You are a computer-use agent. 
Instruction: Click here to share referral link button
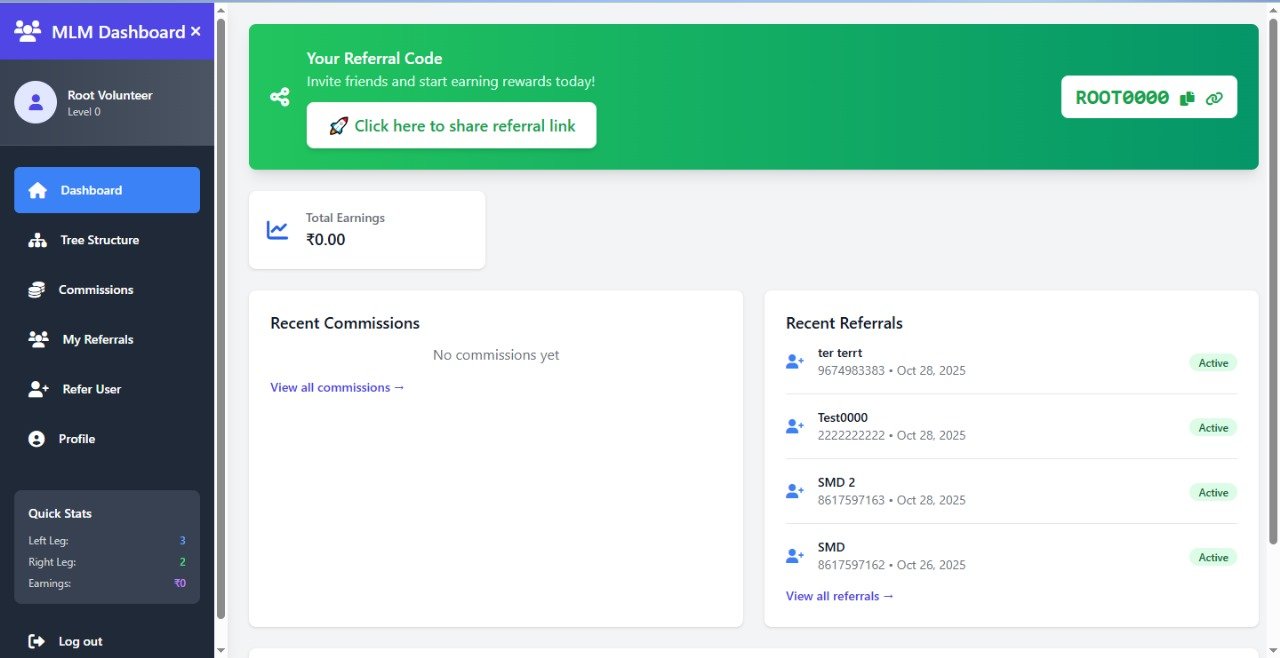451,126
